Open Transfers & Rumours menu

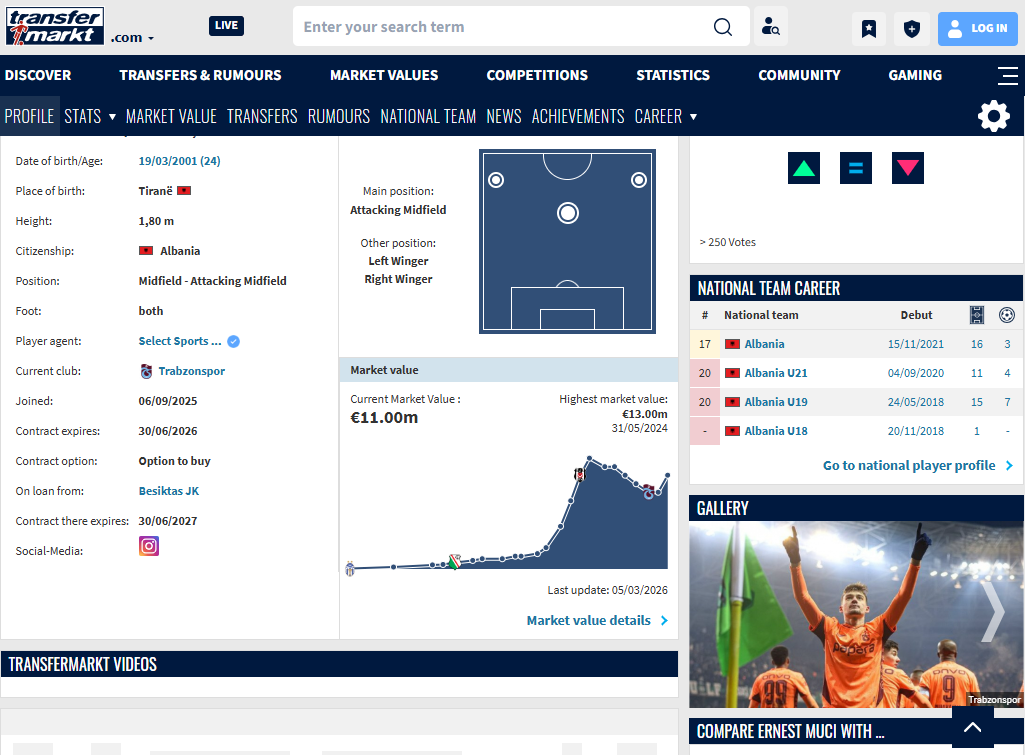[200, 75]
